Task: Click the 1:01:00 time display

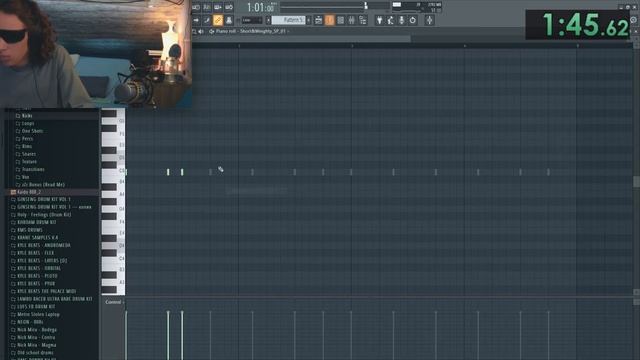Action: pyautogui.click(x=260, y=7)
